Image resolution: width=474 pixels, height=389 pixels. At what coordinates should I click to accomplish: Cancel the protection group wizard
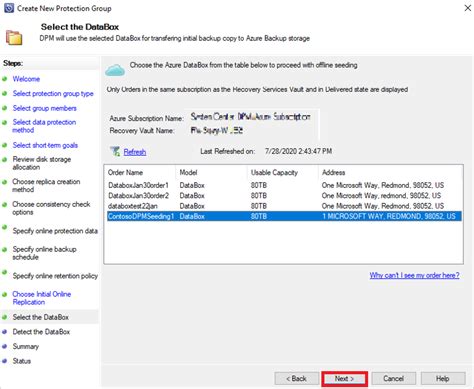pos(393,379)
